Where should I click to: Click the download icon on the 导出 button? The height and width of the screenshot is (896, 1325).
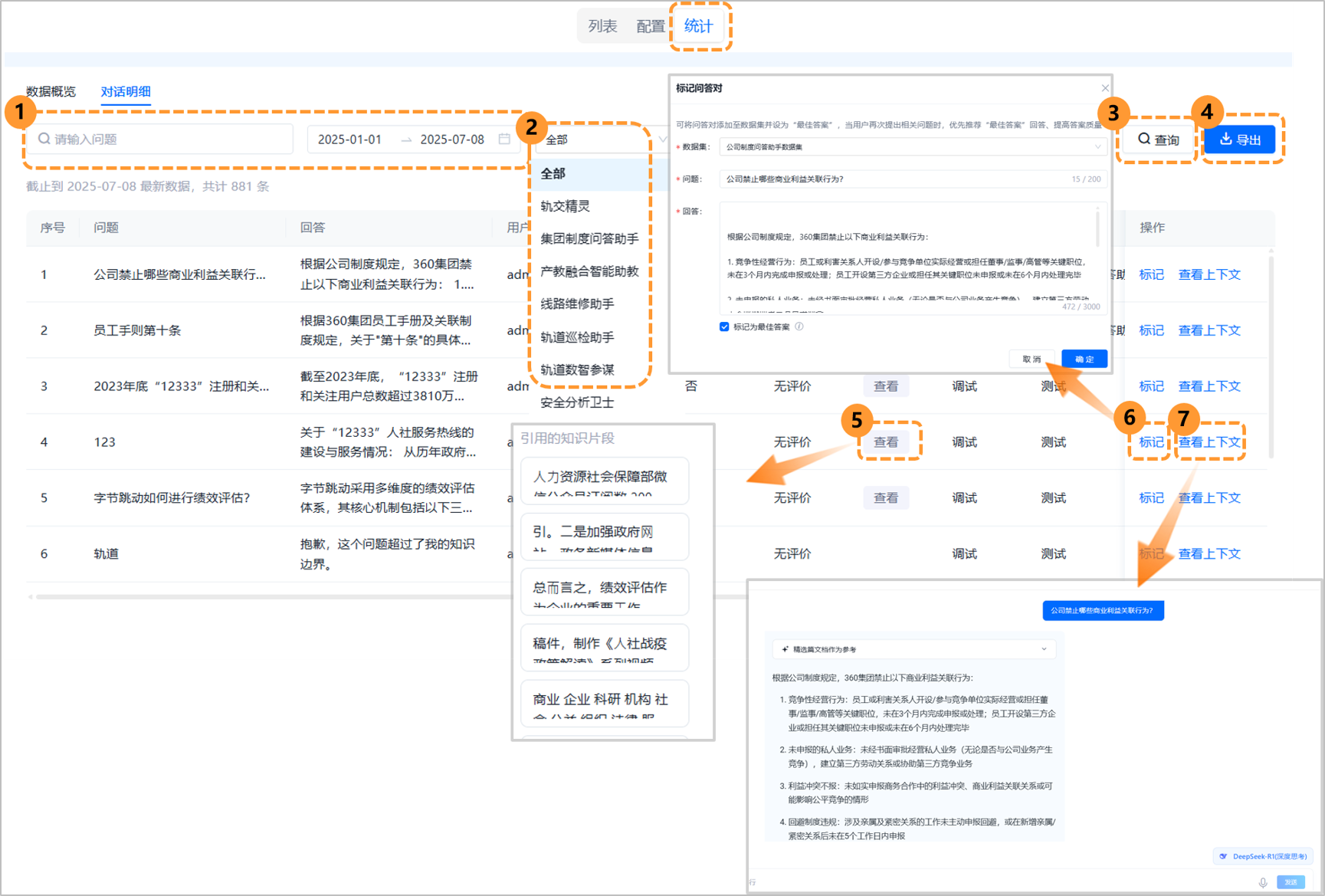pos(1225,139)
